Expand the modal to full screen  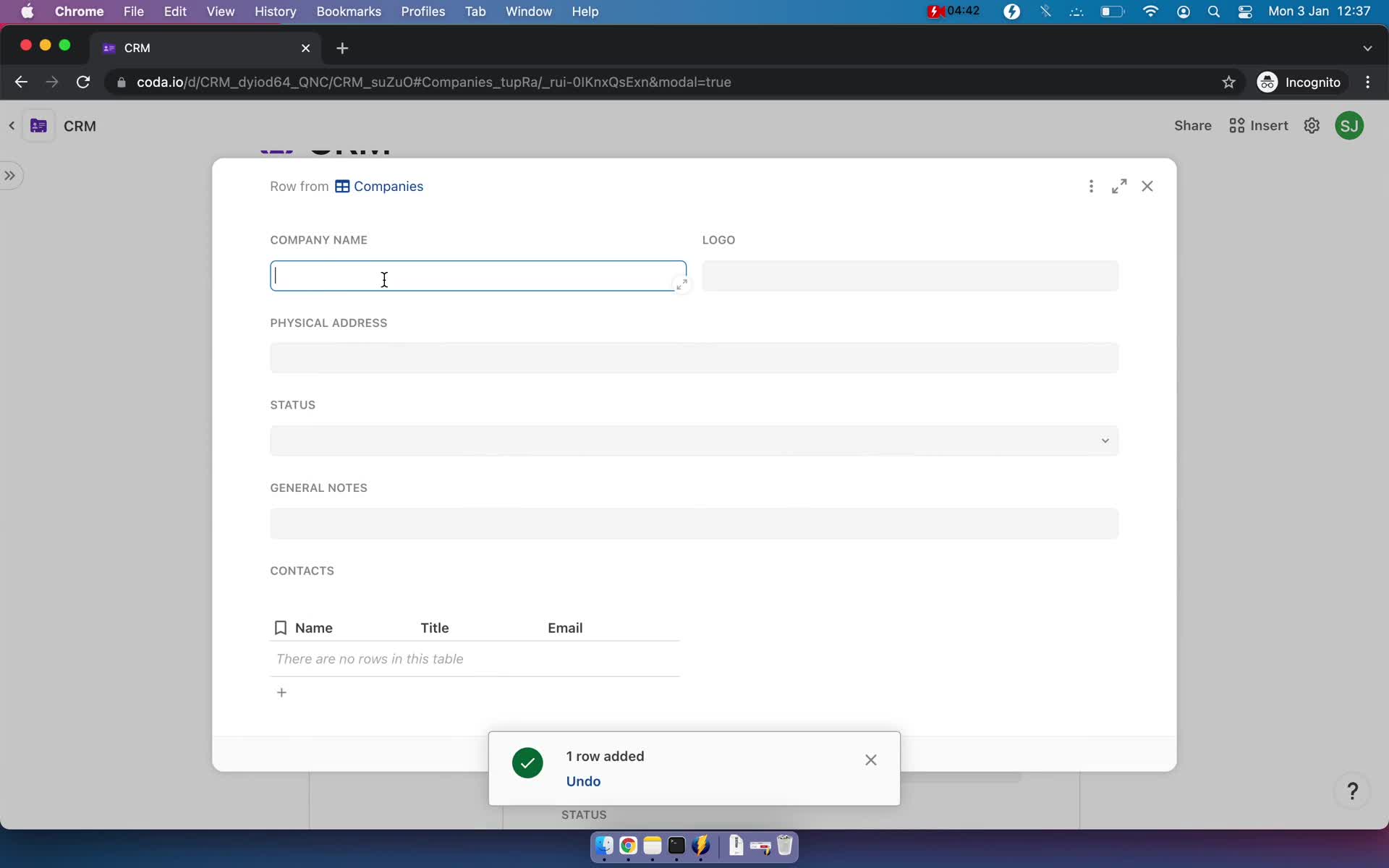tap(1119, 185)
